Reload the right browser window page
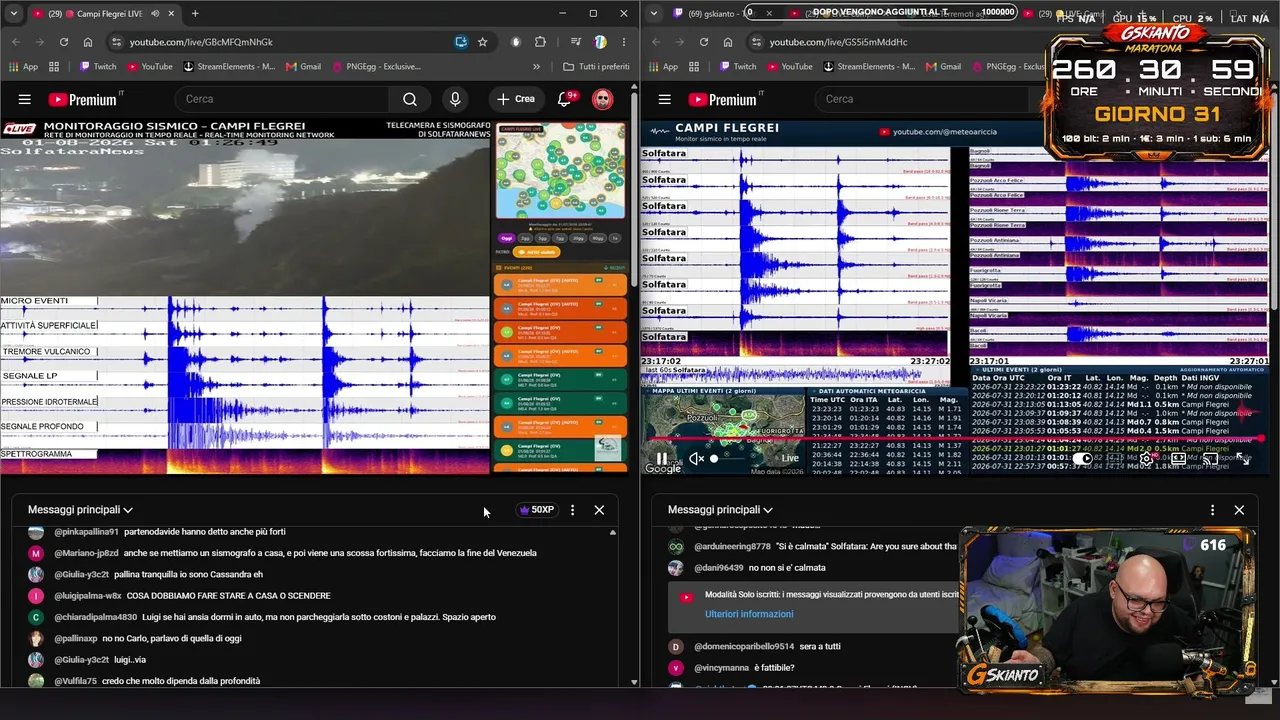Screen dimensions: 1280x720 click(704, 42)
